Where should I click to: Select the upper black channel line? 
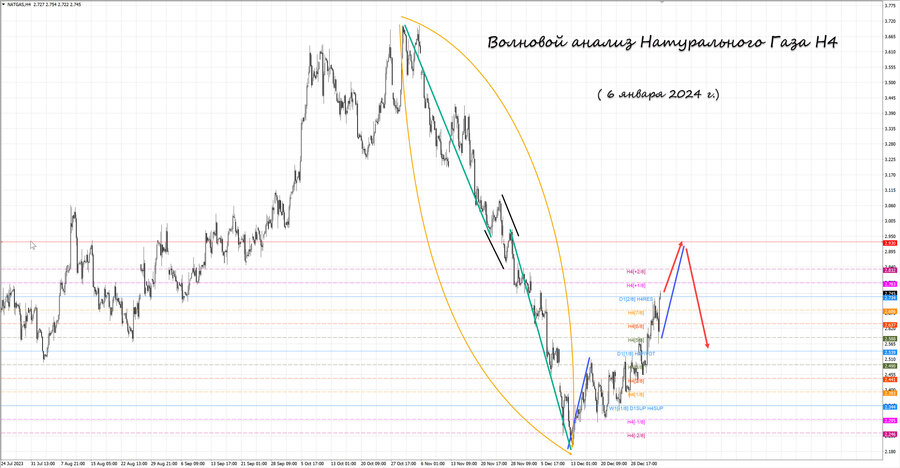510,214
